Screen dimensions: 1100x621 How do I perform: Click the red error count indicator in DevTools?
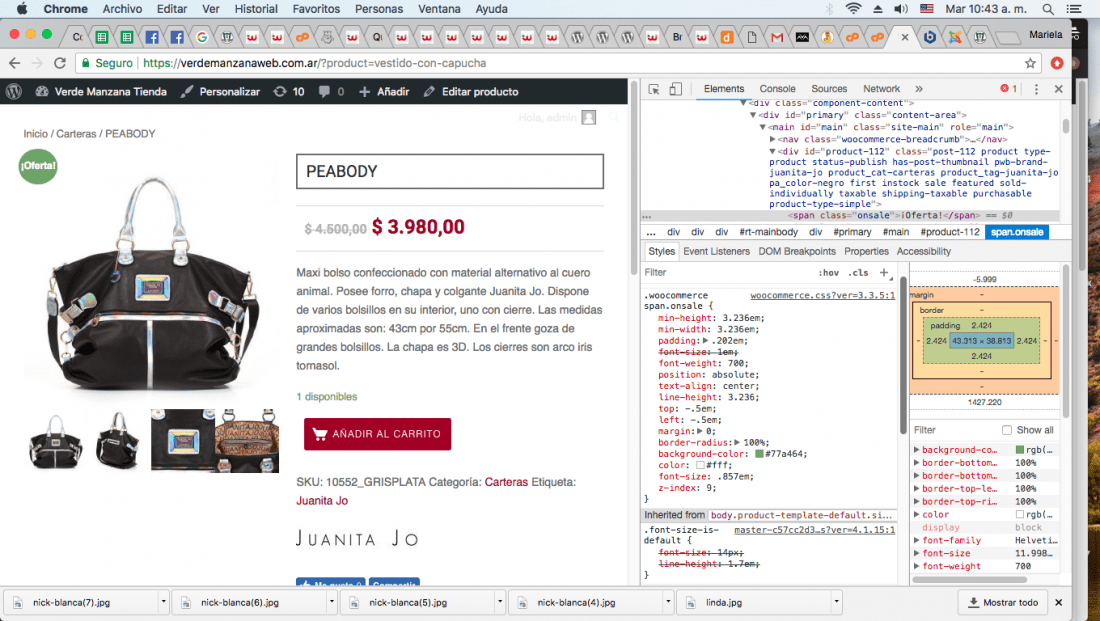click(x=1008, y=88)
